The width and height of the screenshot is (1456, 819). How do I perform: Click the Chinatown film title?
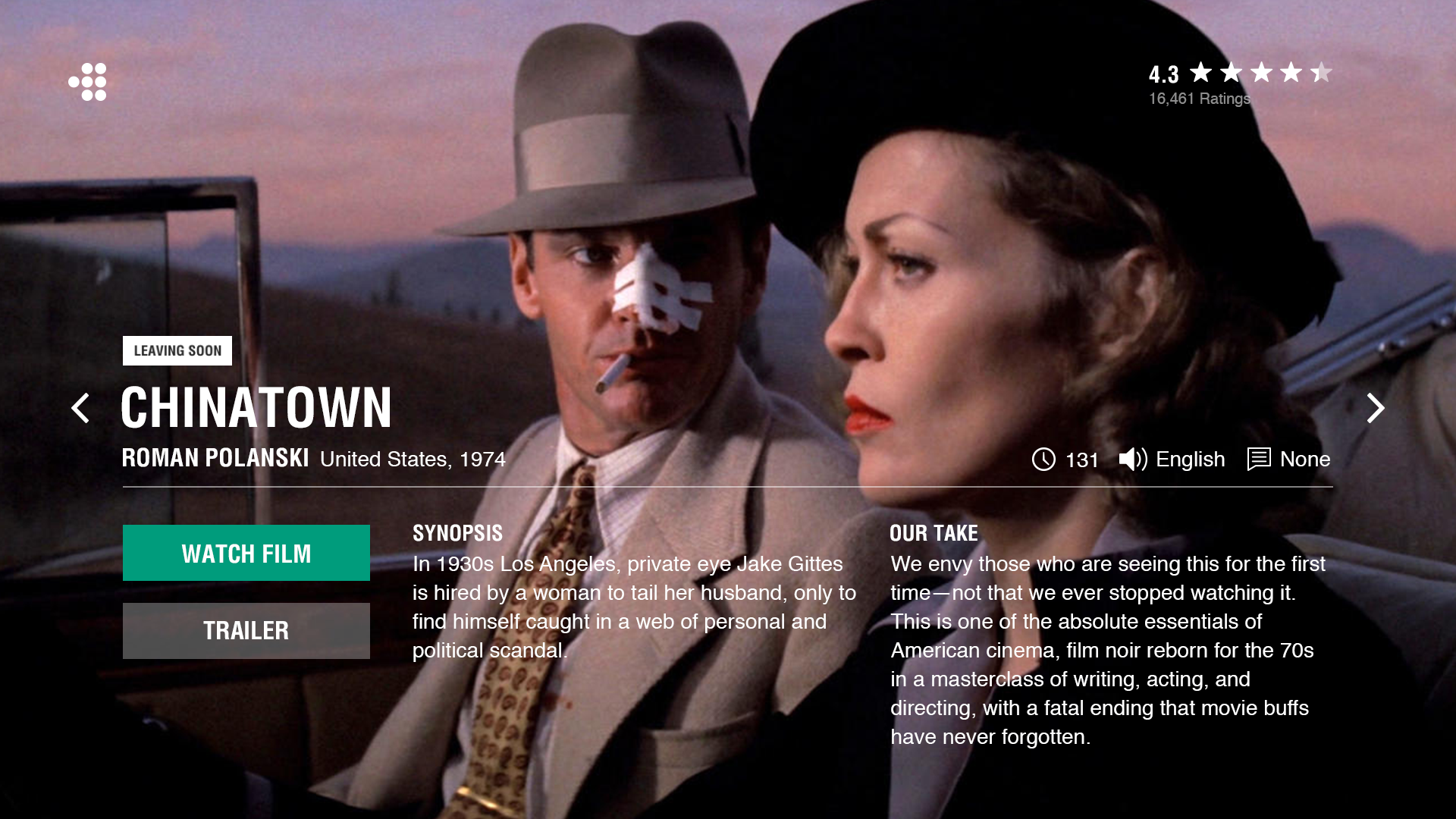click(x=256, y=408)
